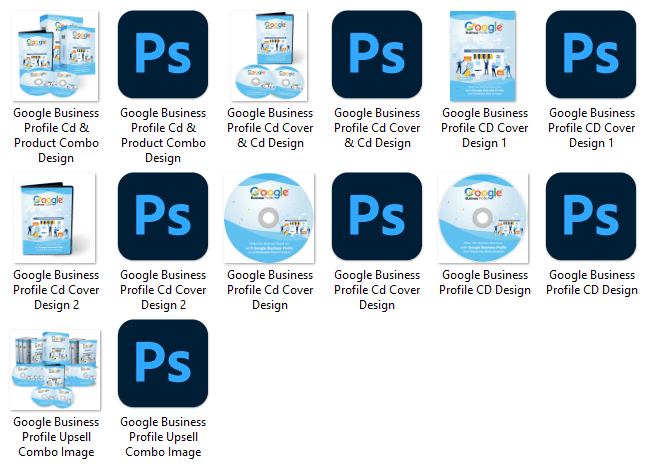Select the Upsell Combo Image picture thumbnail
The height and width of the screenshot is (474, 648).
pyautogui.click(x=55, y=370)
